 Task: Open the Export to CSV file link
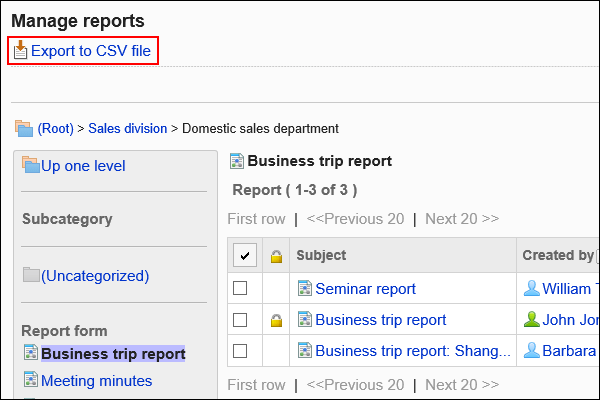[91, 51]
